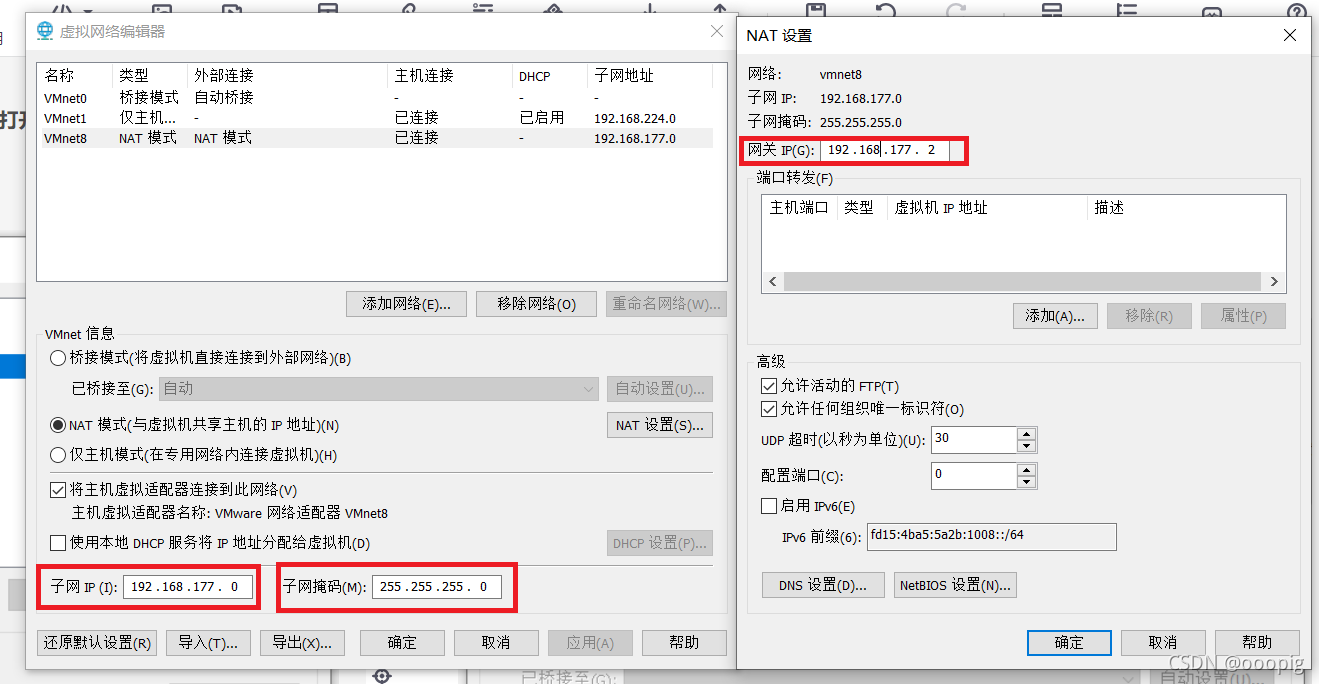Select host-only mode radio button
This screenshot has width=1319, height=684.
tap(59, 455)
